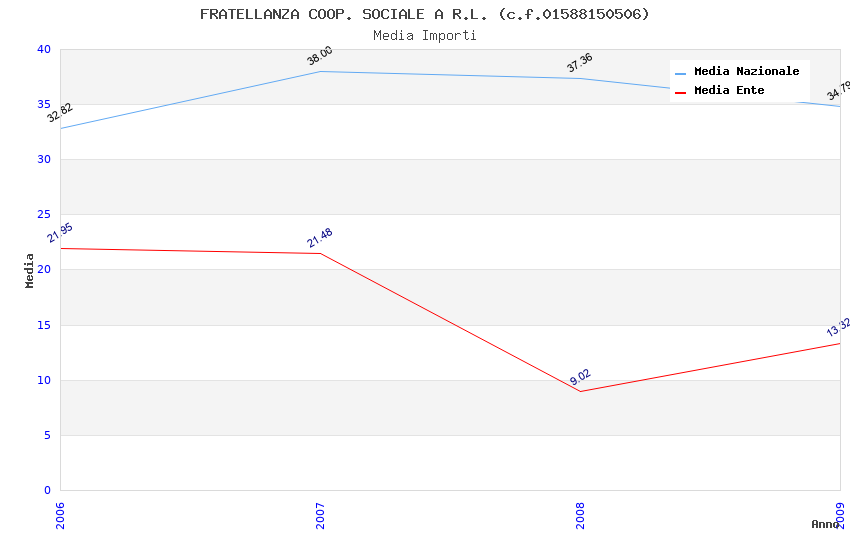Screen dimensions: 850x550
Task: Click the 13.32 data point label
Action: 838,327
